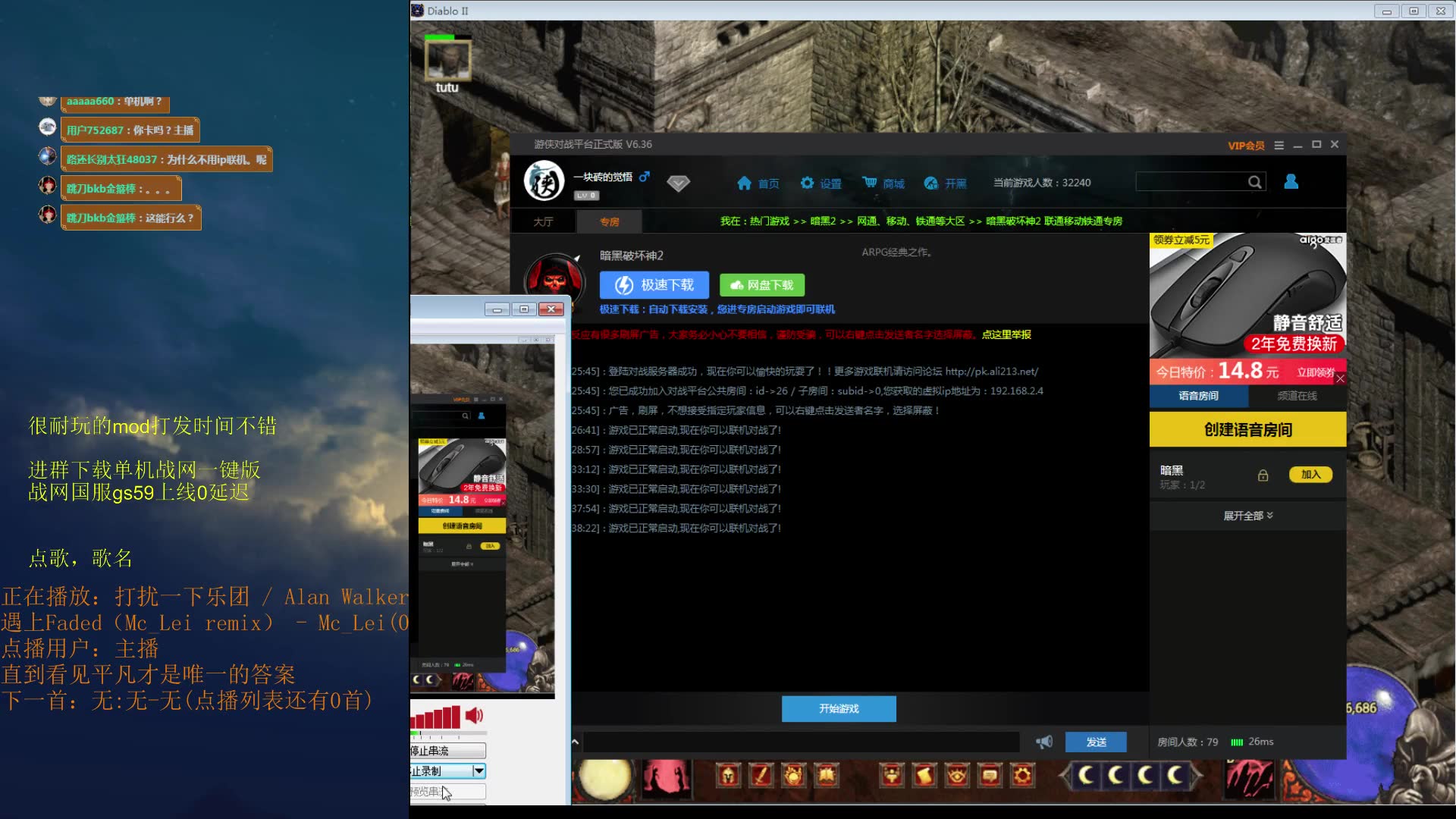Open the 商城 shop
Screen dimensions: 1456x819
coord(883,183)
